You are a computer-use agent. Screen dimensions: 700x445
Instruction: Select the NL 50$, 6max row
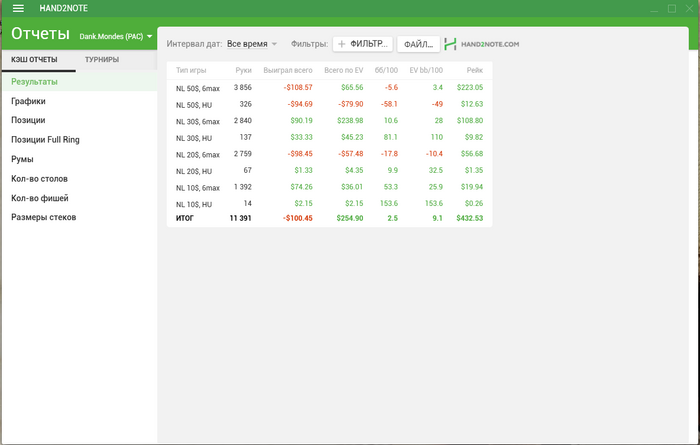click(329, 88)
